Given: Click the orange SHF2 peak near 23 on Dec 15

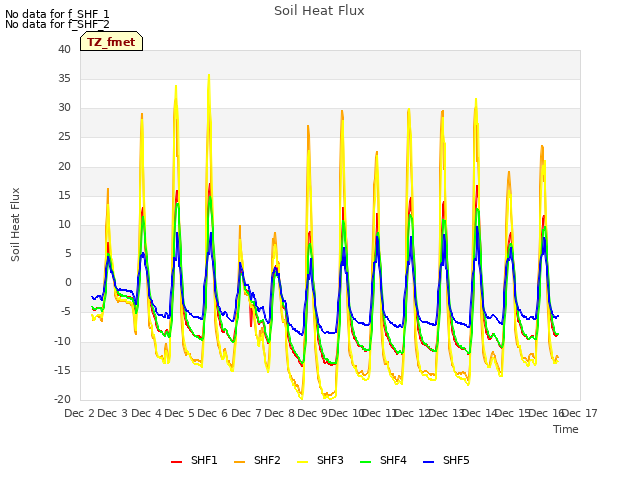Looking at the screenshot, I should 542,146.
